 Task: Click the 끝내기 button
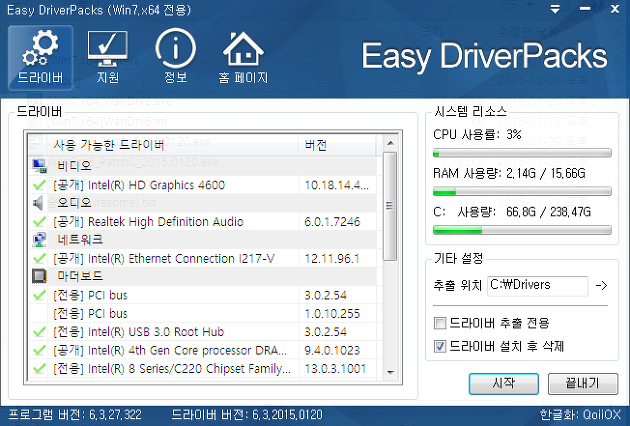point(583,384)
